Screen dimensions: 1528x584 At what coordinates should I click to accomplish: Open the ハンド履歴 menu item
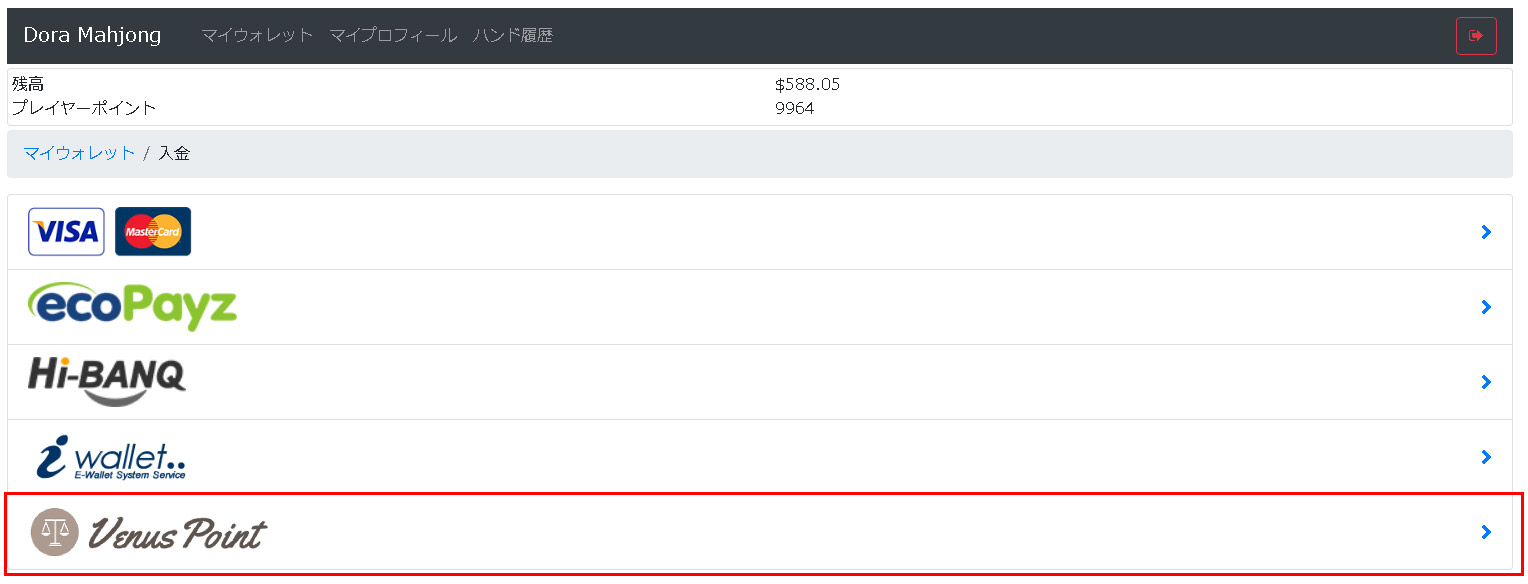(513, 36)
